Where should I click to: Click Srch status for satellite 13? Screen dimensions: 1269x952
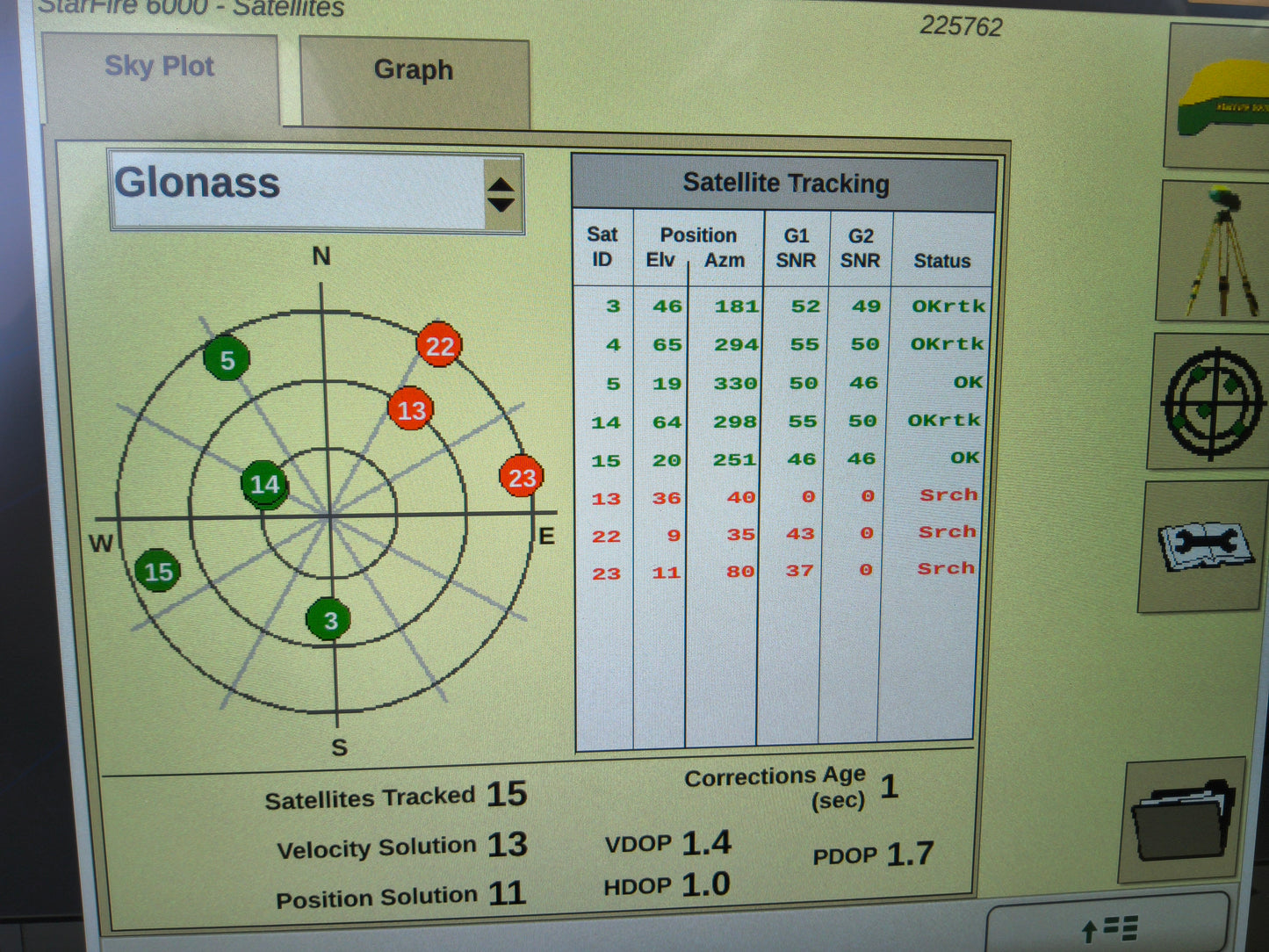(x=948, y=494)
